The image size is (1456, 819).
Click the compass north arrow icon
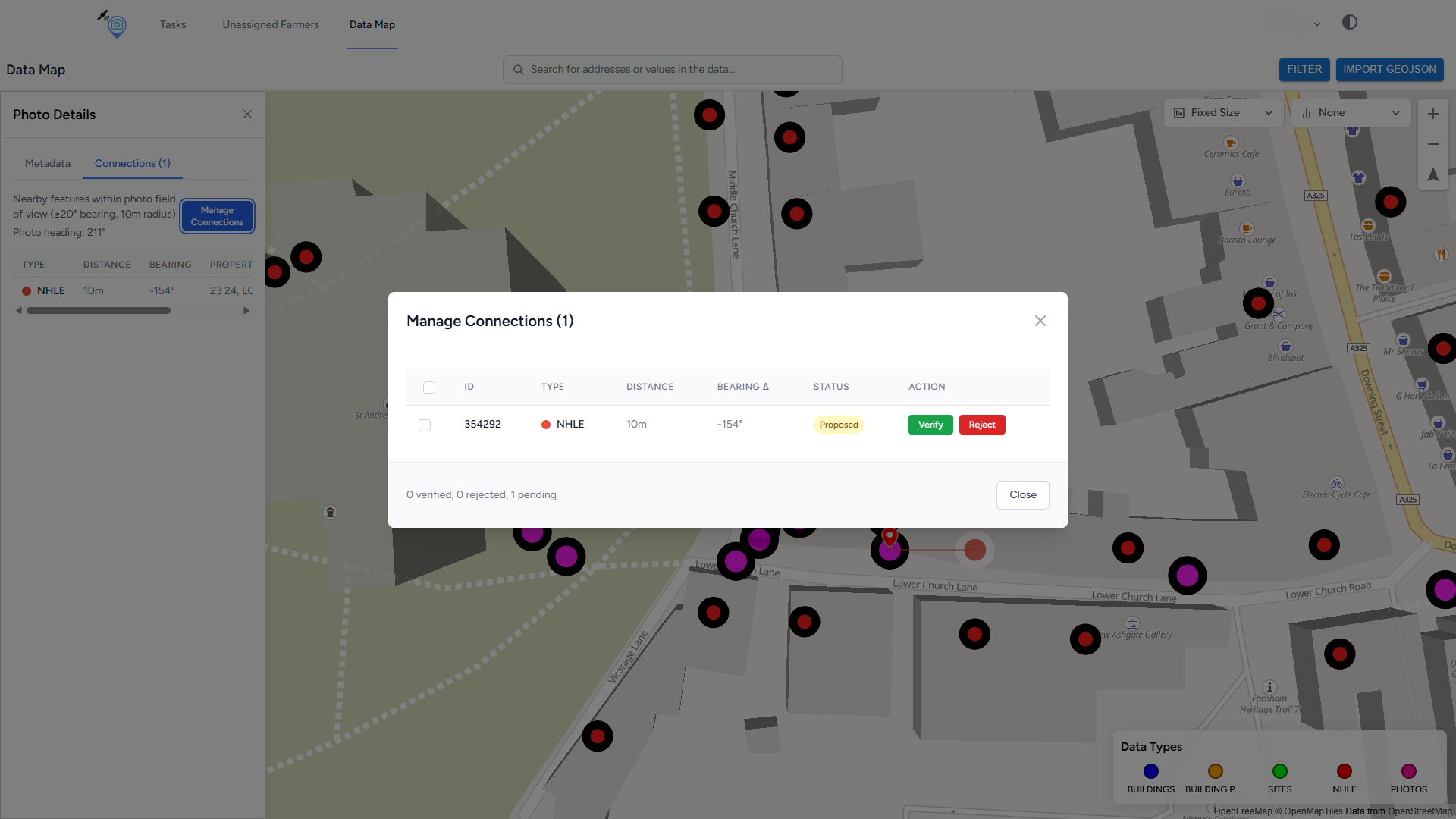[1432, 175]
